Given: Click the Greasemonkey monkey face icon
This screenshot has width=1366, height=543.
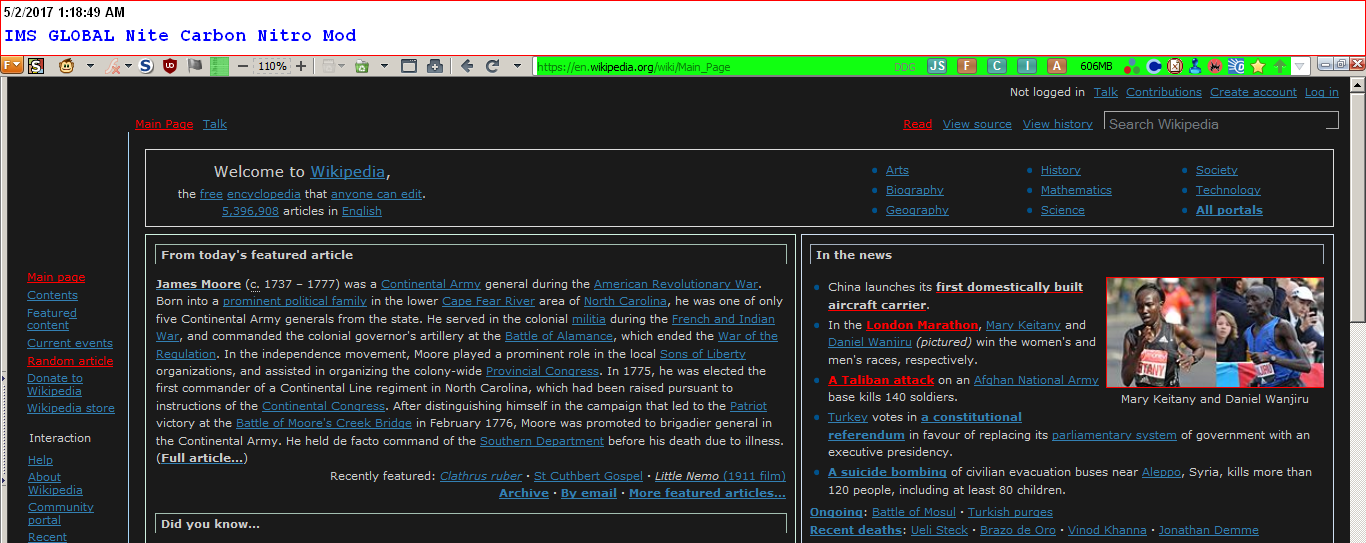Looking at the screenshot, I should click(x=66, y=66).
